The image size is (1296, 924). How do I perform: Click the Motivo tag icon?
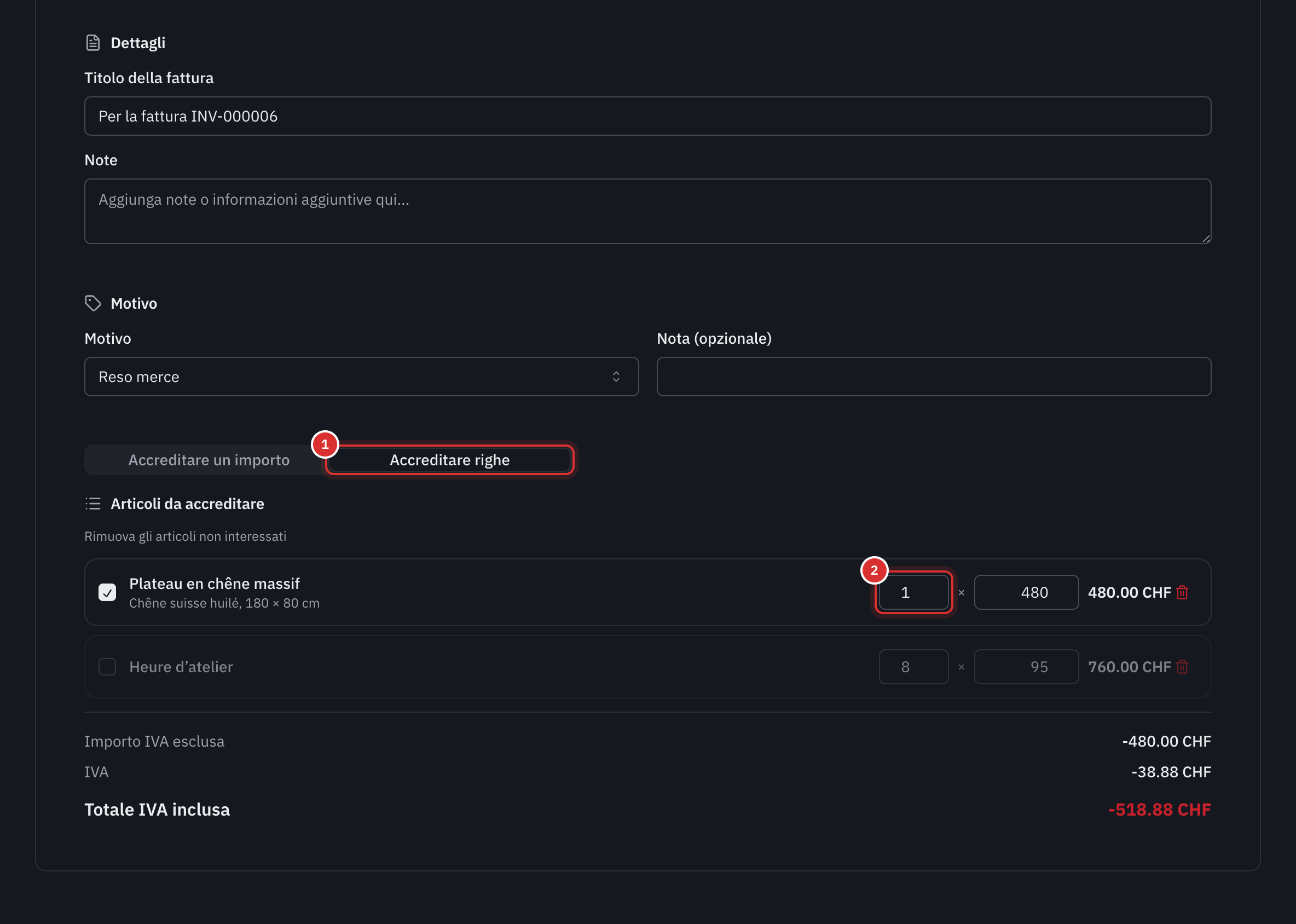point(92,303)
